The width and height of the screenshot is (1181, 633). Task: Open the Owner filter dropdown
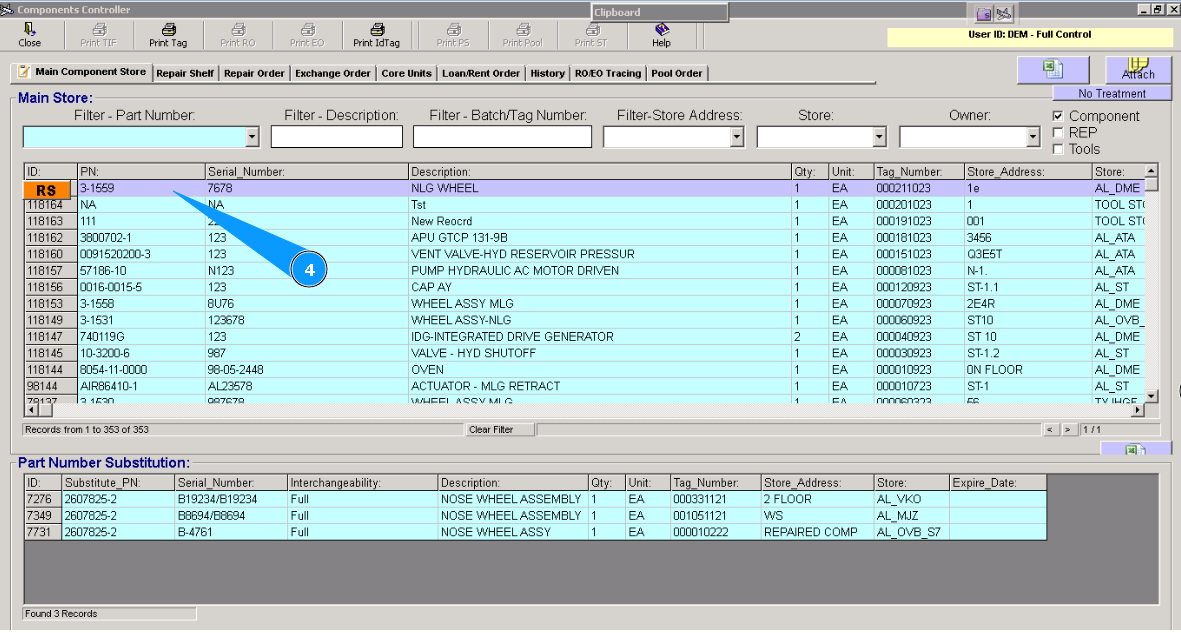tap(1033, 137)
